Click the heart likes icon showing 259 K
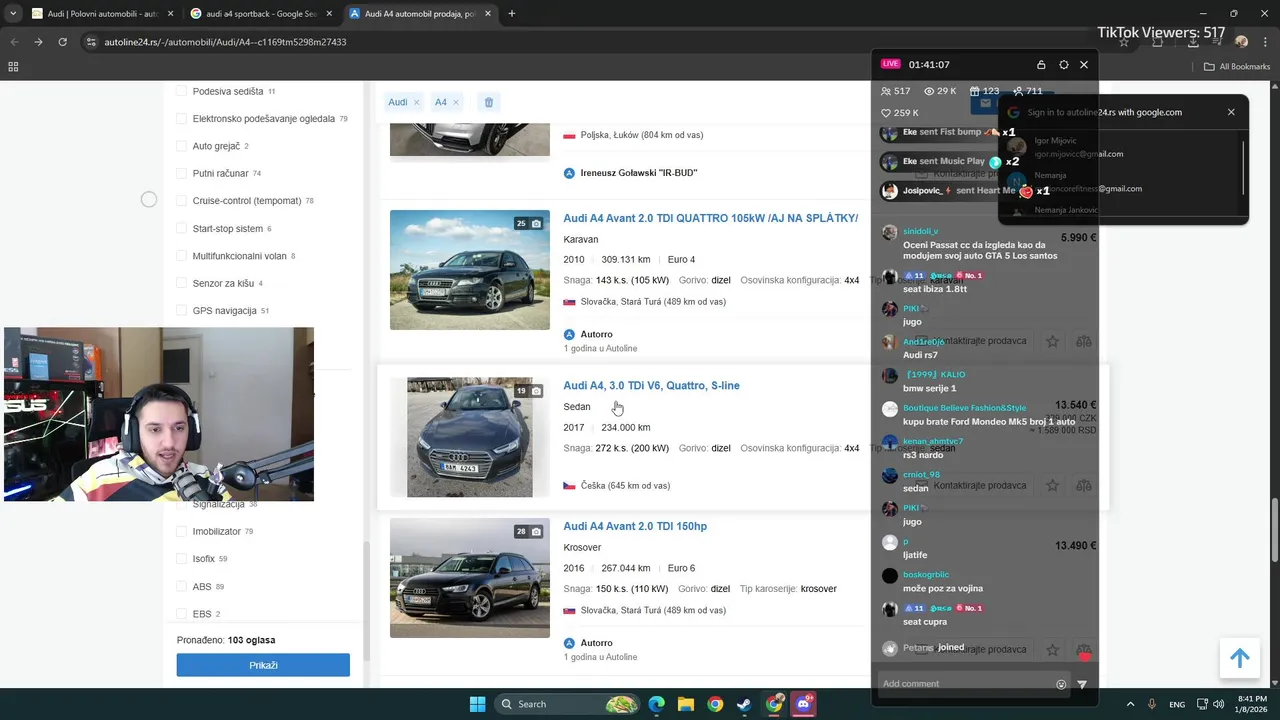Screen dimensions: 1280x720 [885, 113]
